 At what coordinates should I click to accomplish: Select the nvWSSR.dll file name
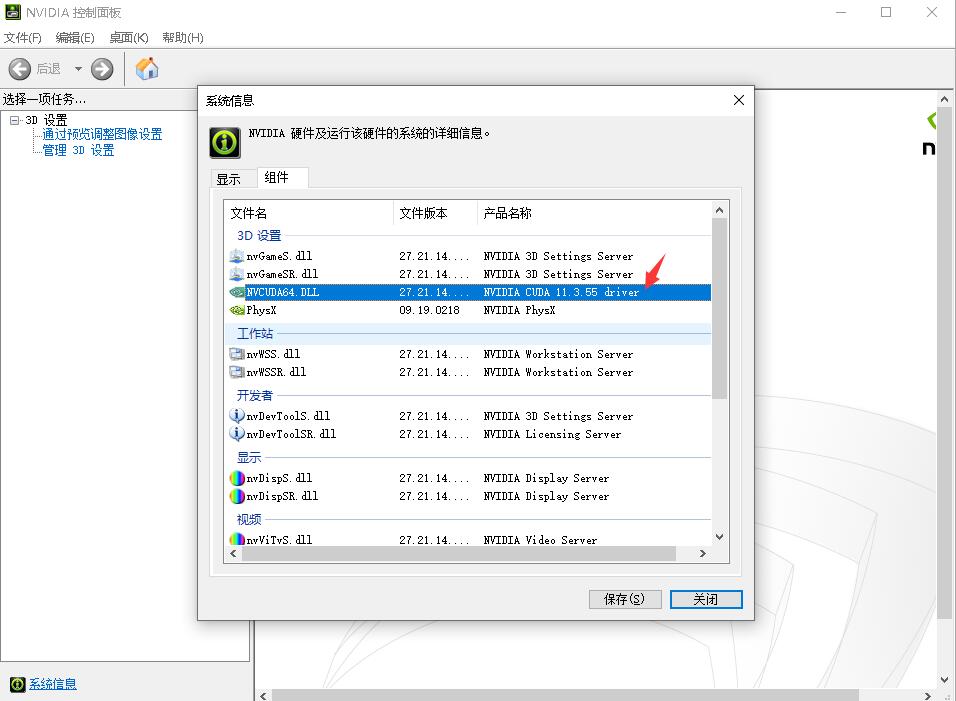click(x=276, y=372)
